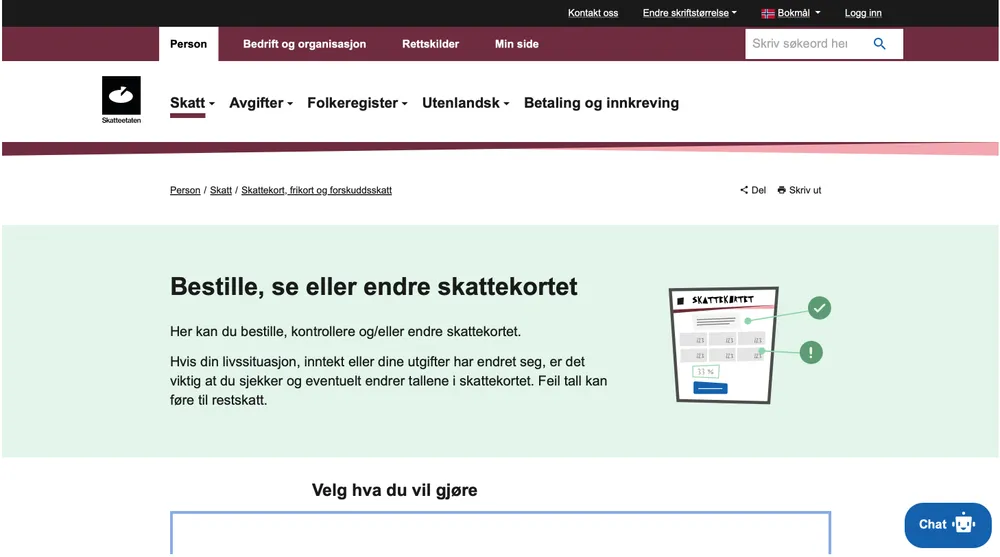Open the Utenlandsk dropdown menu

[x=465, y=103]
